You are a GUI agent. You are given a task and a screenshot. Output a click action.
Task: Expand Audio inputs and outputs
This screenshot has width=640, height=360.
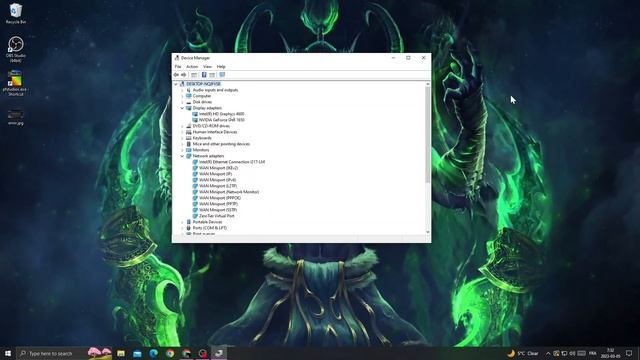pos(182,90)
